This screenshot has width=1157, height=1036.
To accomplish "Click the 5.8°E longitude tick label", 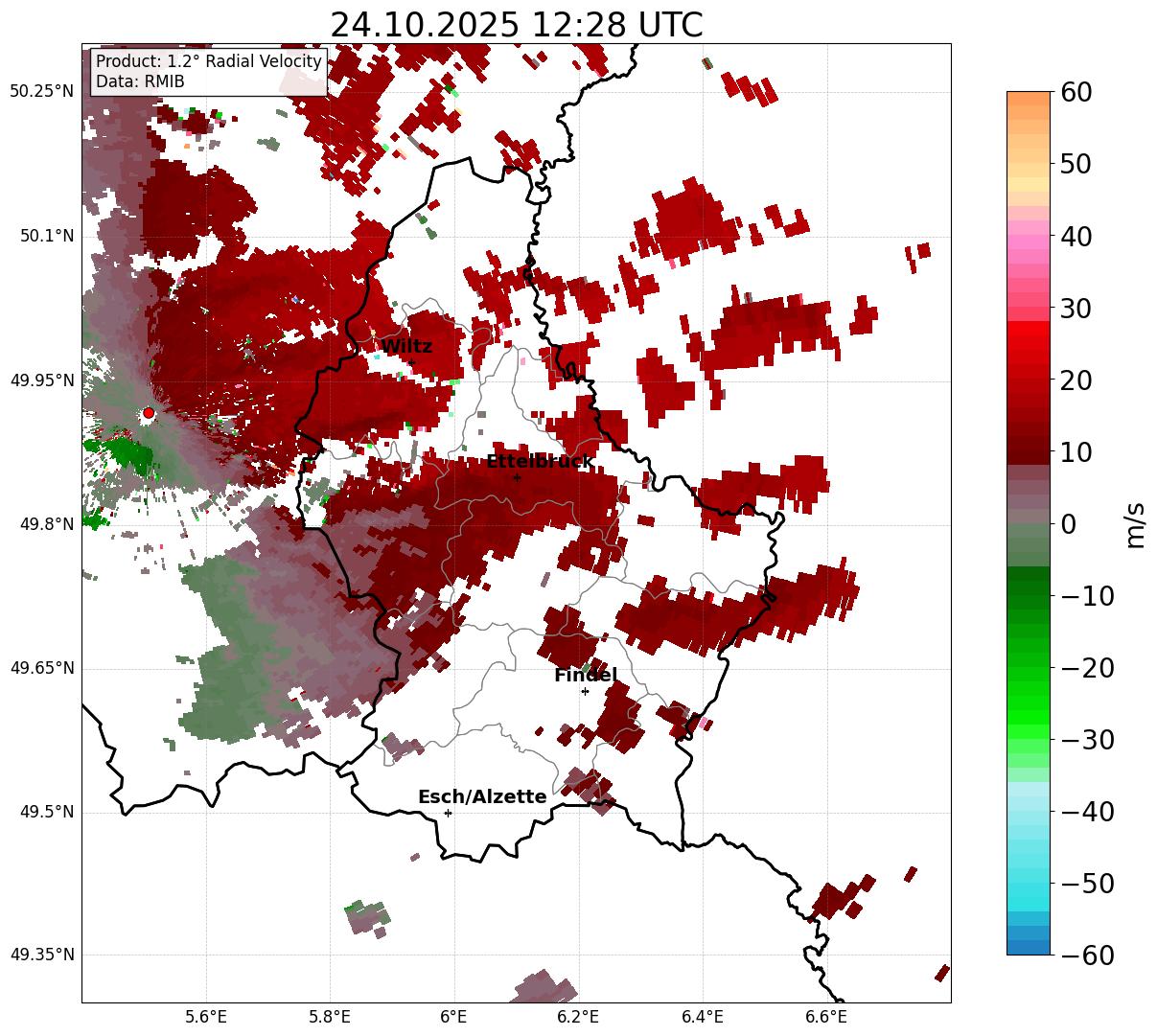I will (330, 1017).
